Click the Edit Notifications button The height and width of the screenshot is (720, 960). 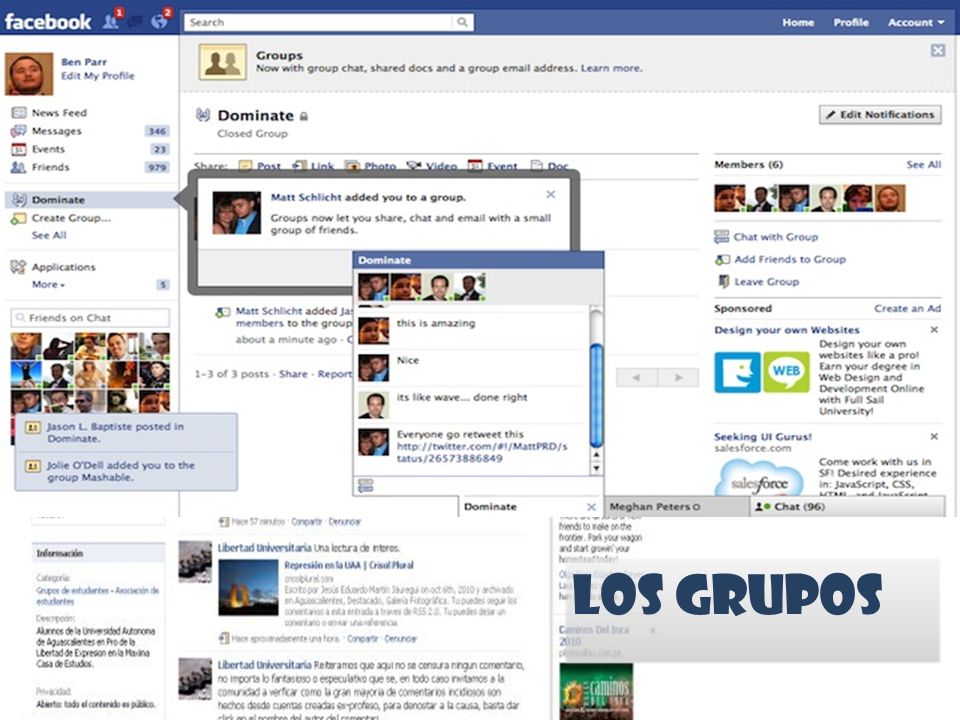coord(880,114)
